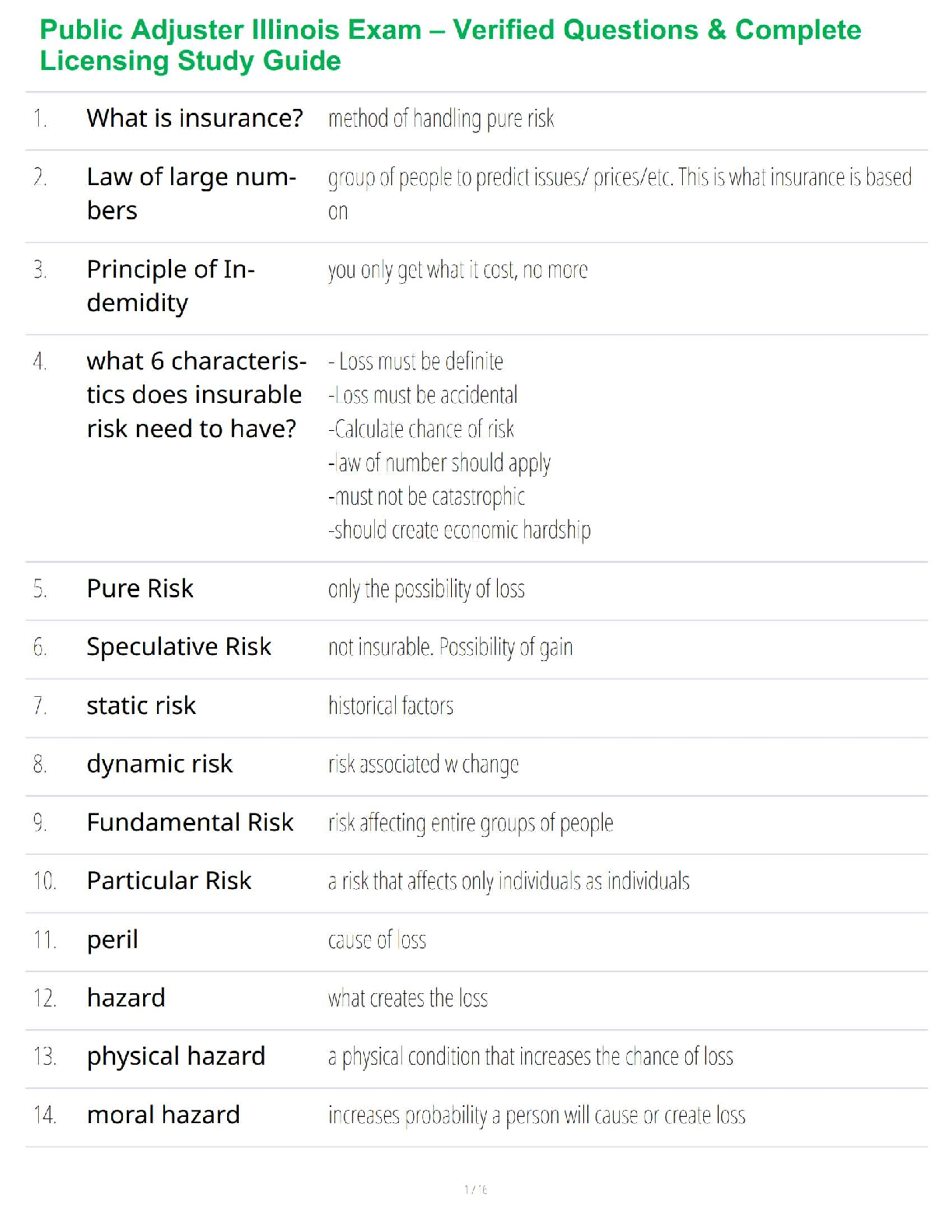Viewport: 952px width, 1232px height.
Task: Click the 'cause of loss' definition
Action: (377, 940)
